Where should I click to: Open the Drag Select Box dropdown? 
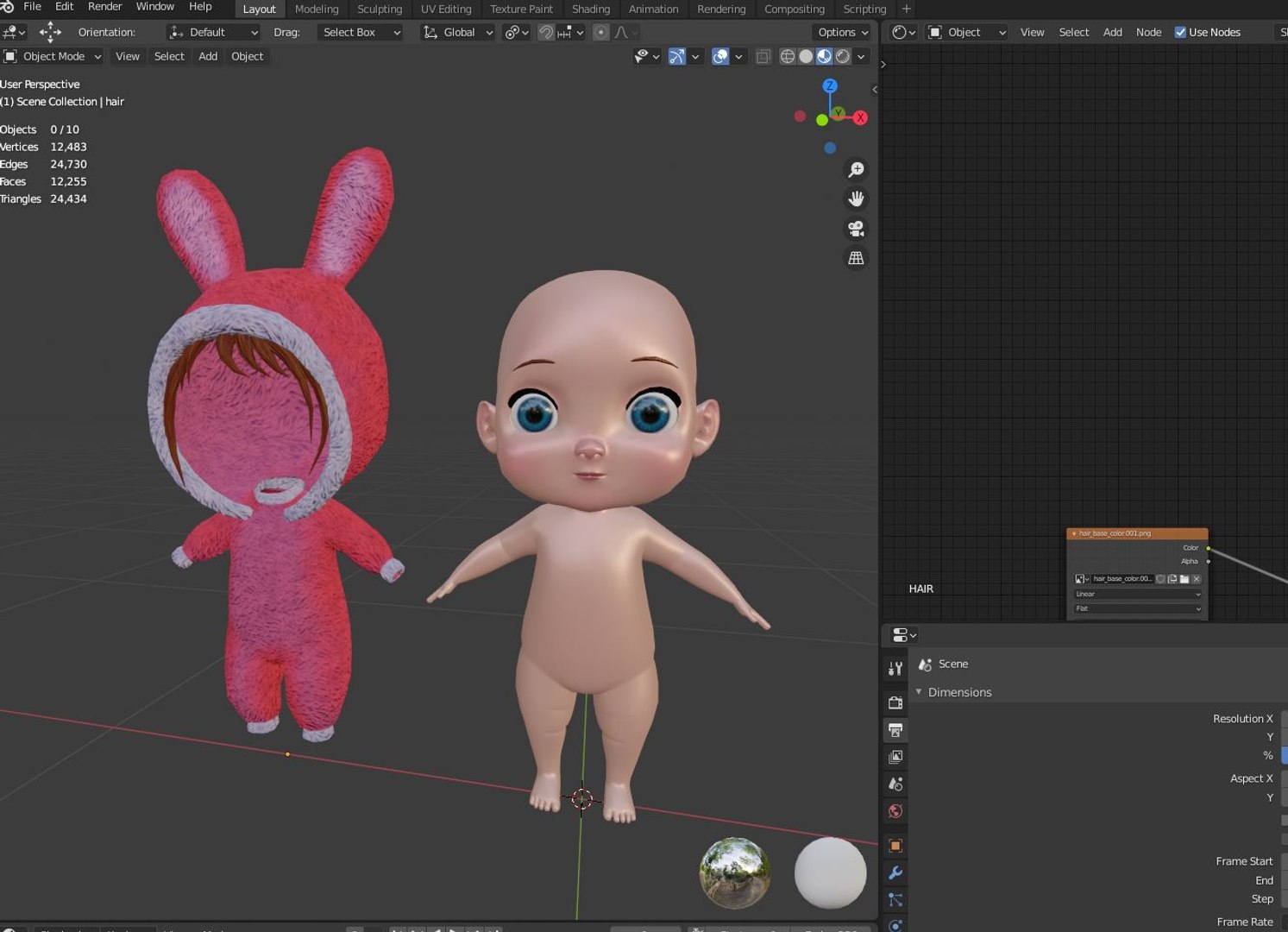[361, 32]
